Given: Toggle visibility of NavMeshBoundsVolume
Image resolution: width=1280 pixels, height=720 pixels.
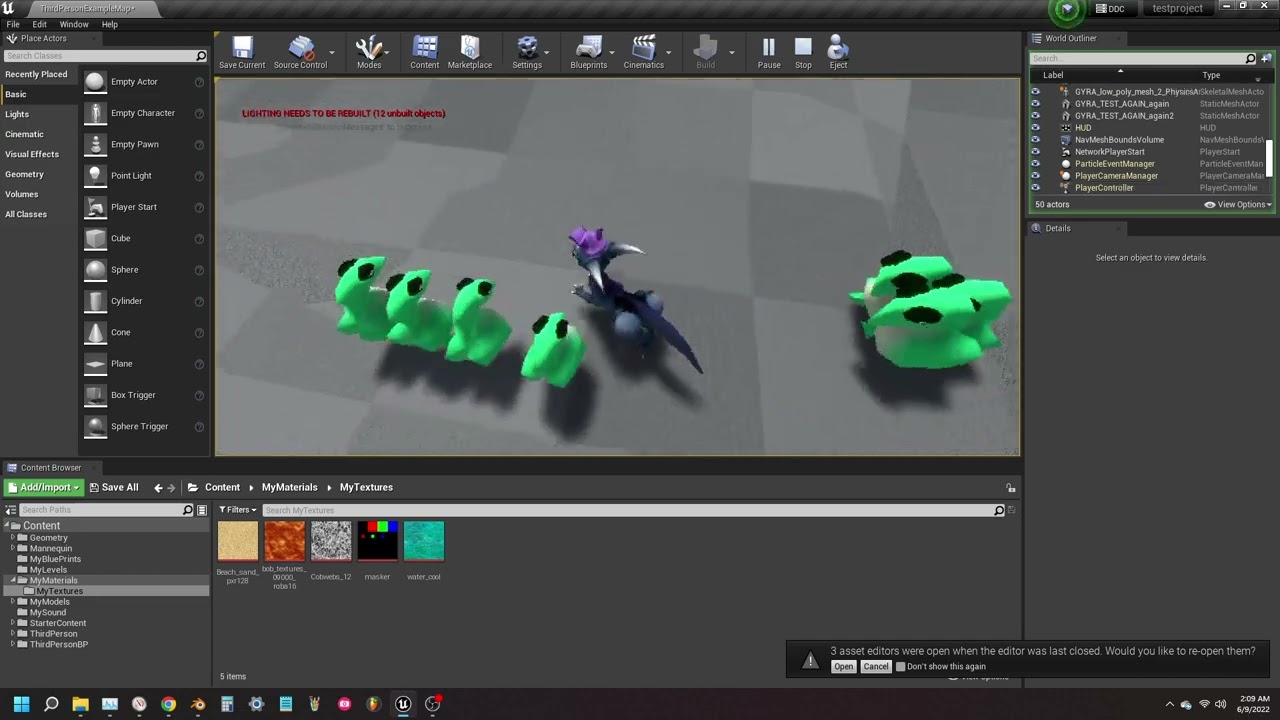Looking at the screenshot, I should [x=1035, y=140].
